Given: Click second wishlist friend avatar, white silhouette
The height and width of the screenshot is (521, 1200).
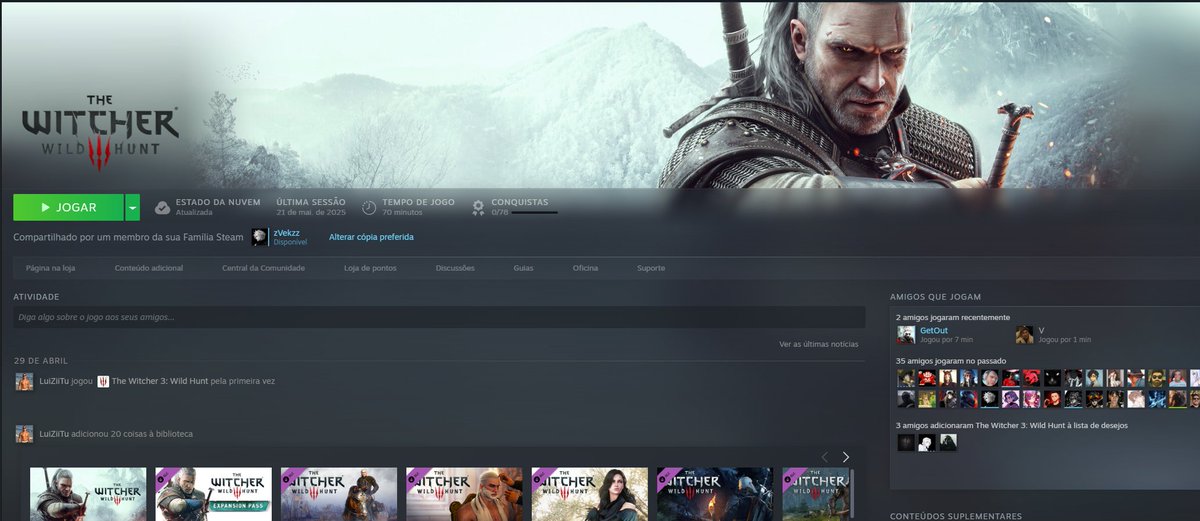Looking at the screenshot, I should pos(927,442).
